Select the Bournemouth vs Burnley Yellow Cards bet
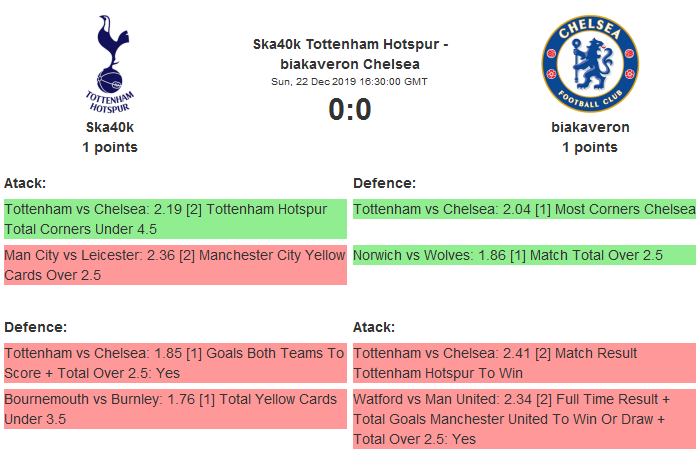 pyautogui.click(x=175, y=409)
